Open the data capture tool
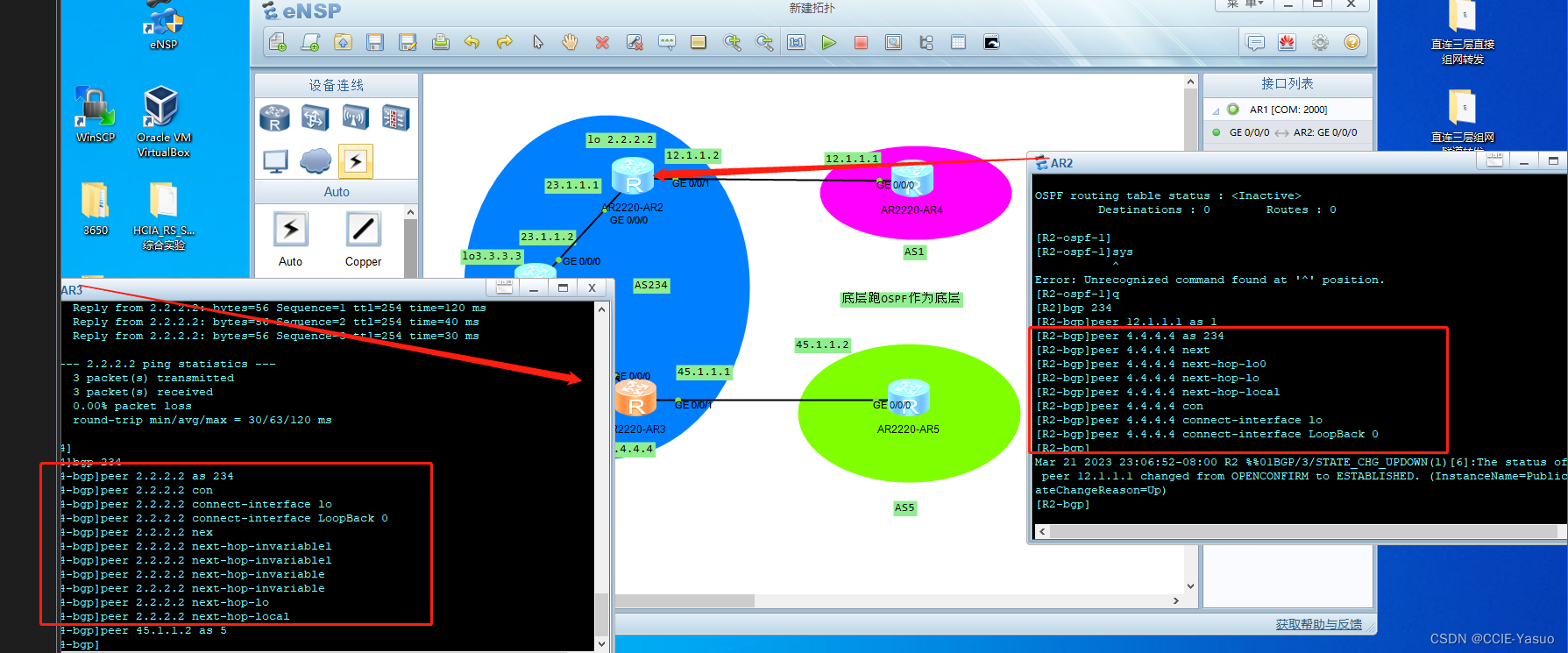1568x653 pixels. [x=893, y=42]
